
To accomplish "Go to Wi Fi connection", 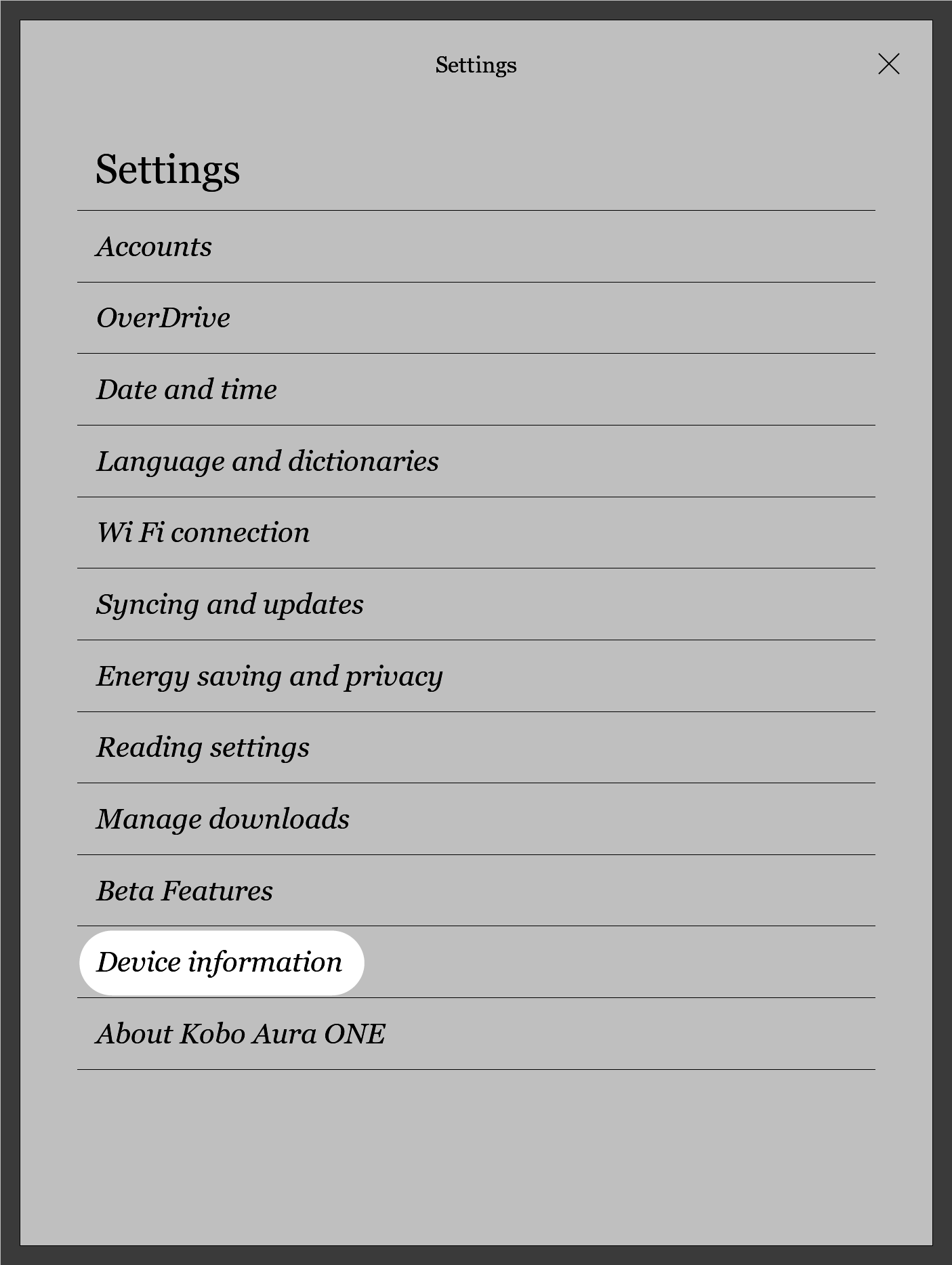I will (203, 533).
